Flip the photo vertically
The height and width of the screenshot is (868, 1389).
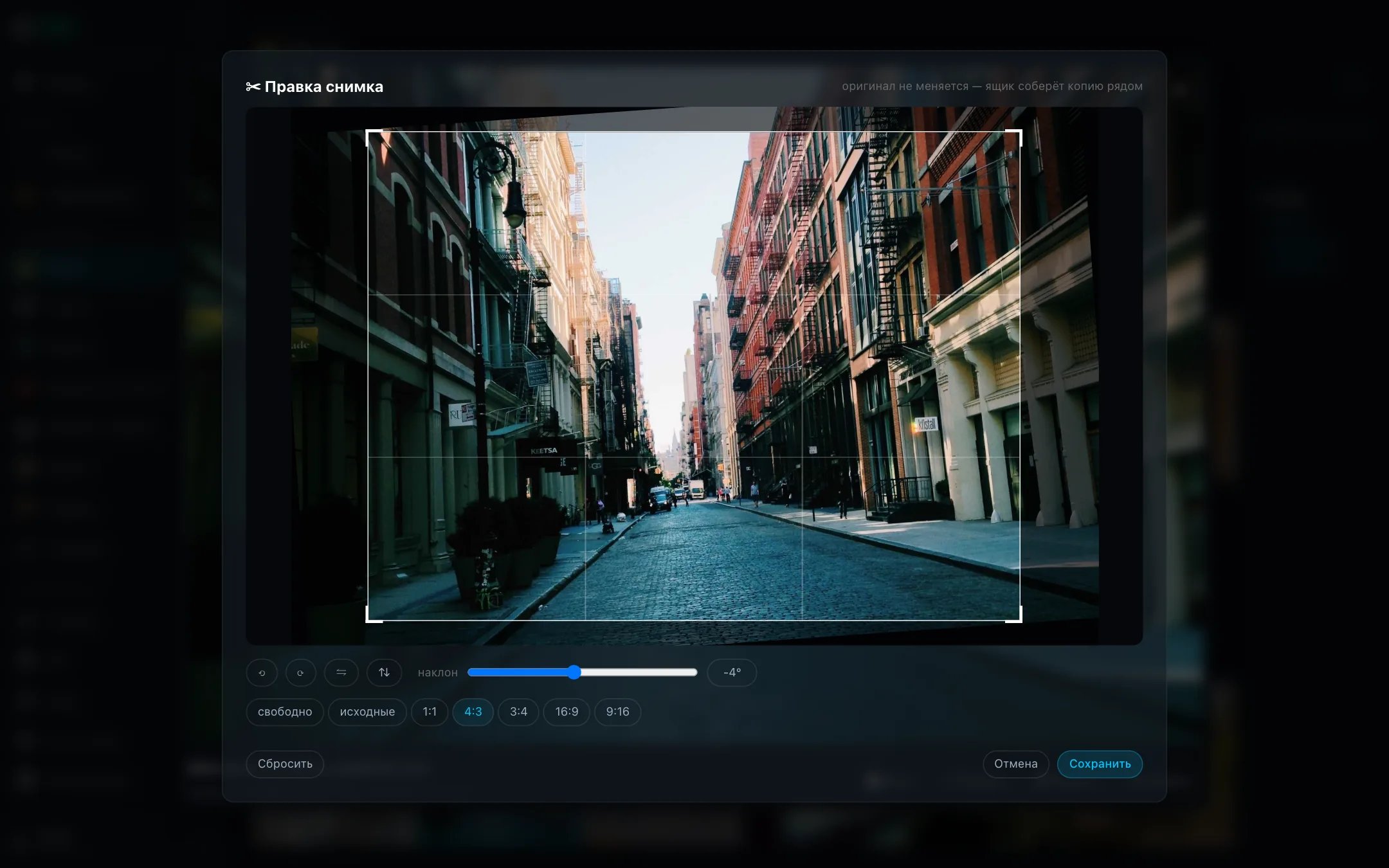pos(384,673)
